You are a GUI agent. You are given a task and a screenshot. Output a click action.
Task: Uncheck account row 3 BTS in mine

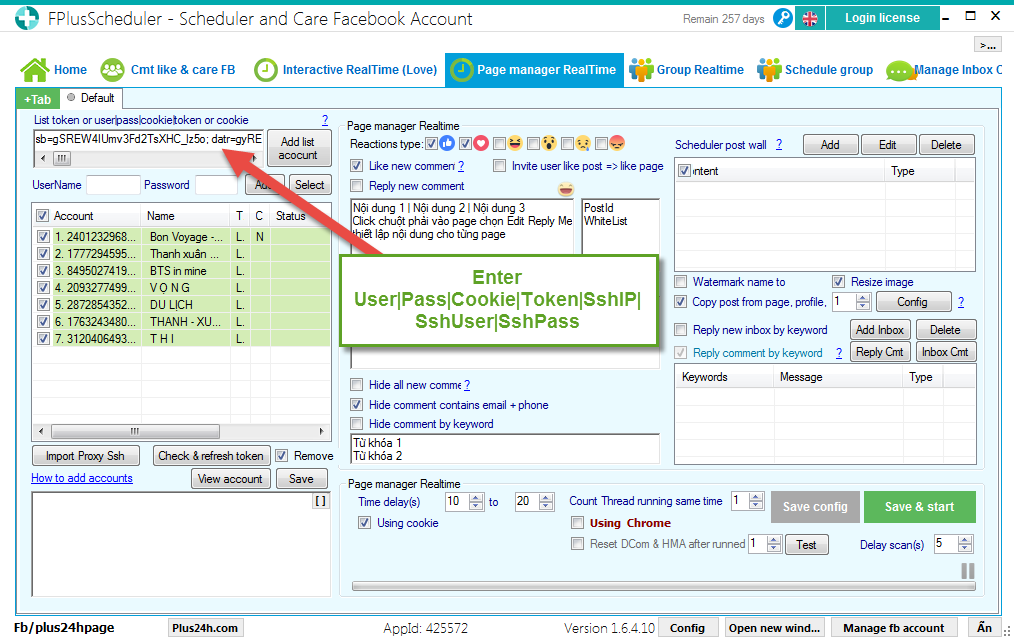coord(43,271)
